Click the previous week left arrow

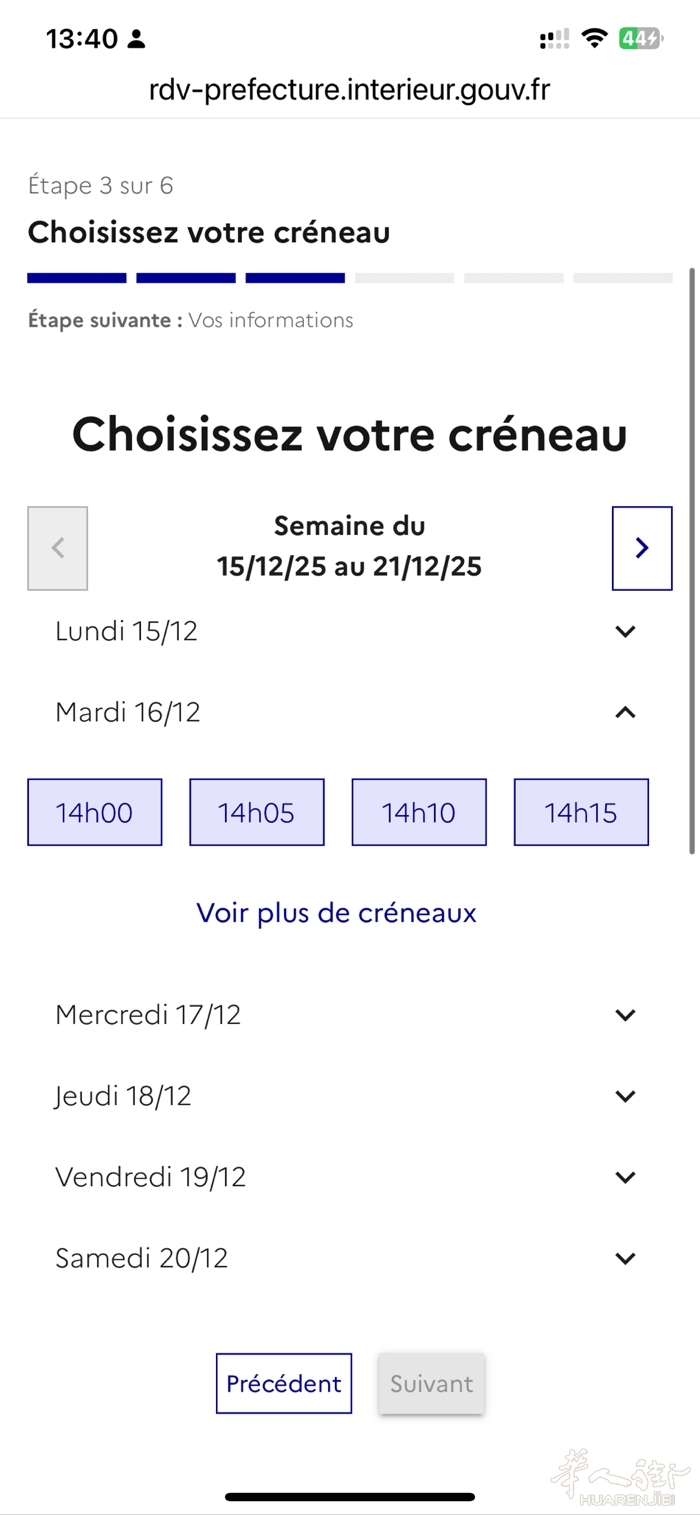(58, 548)
